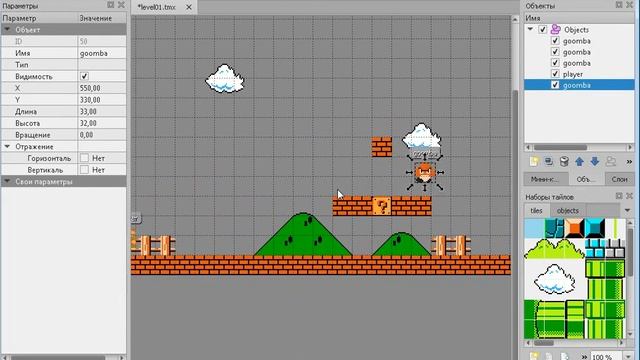Move object up with blue arrow
Screen dimensions: 640x360
[x=579, y=162]
